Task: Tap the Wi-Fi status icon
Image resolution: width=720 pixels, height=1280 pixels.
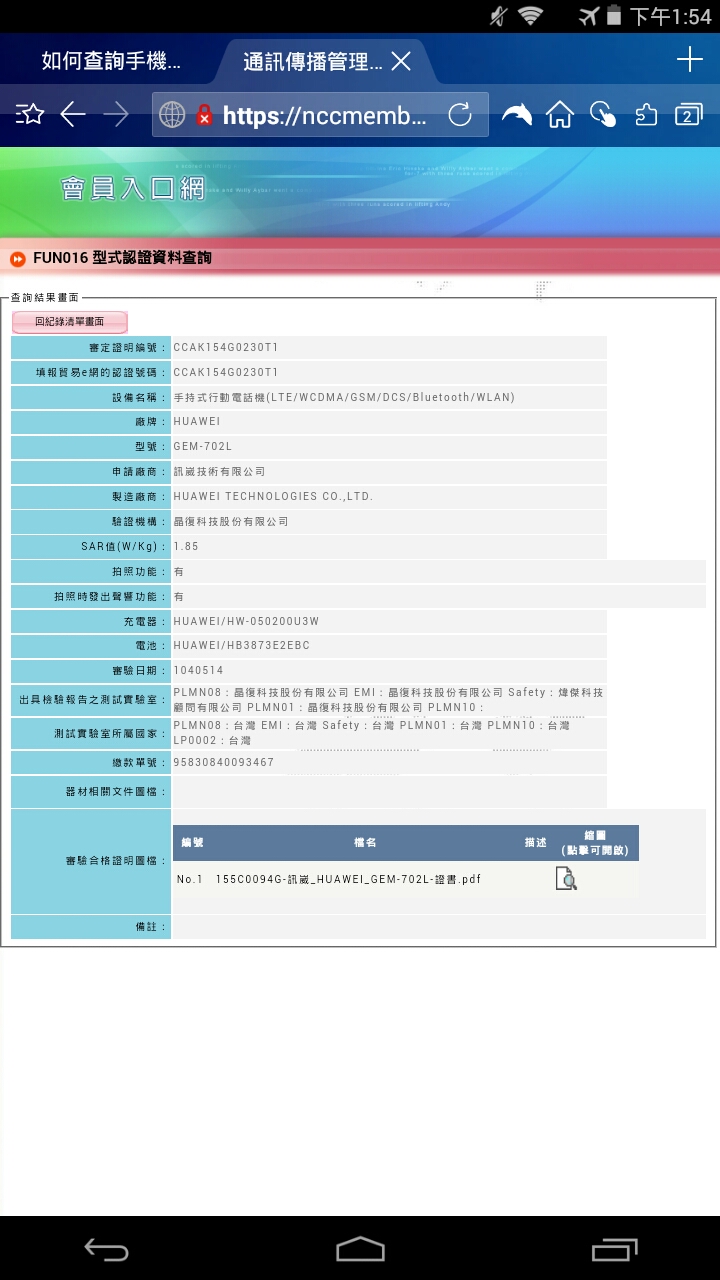Action: pos(530,16)
